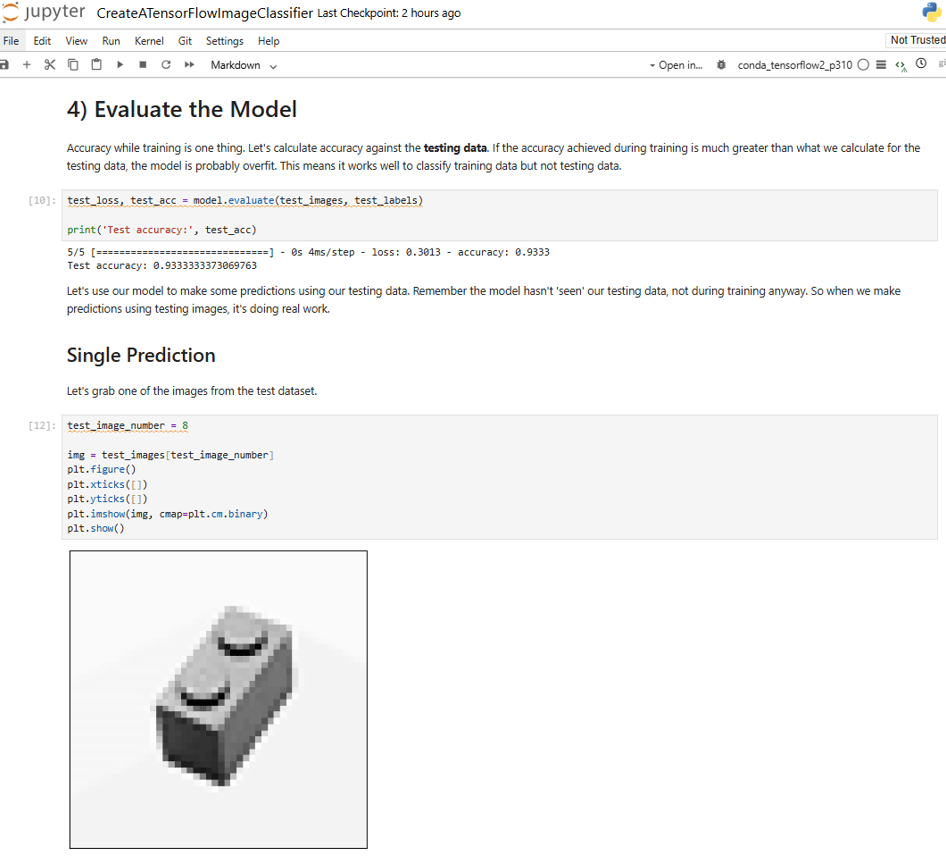Restart the kernel with the circular arrow icon
The height and width of the screenshot is (856, 946).
click(x=166, y=65)
